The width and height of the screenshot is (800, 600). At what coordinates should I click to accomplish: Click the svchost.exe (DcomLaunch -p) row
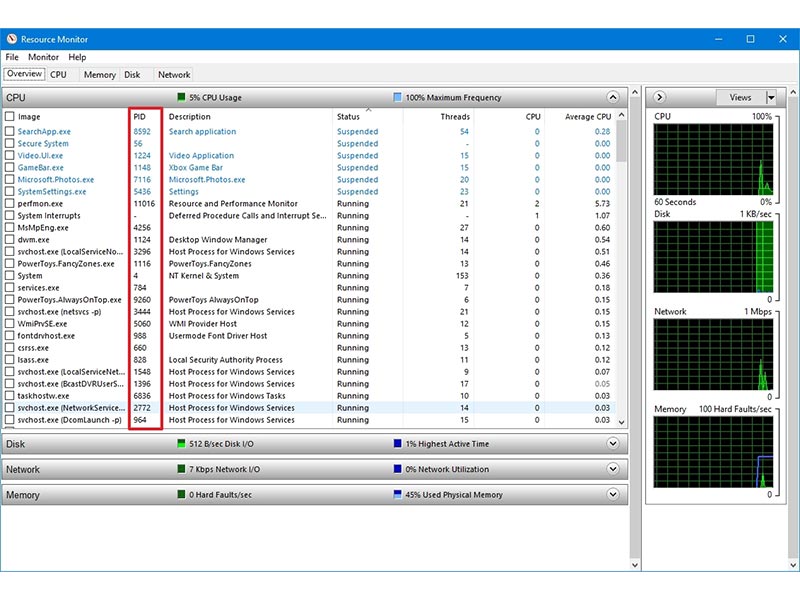[309, 419]
